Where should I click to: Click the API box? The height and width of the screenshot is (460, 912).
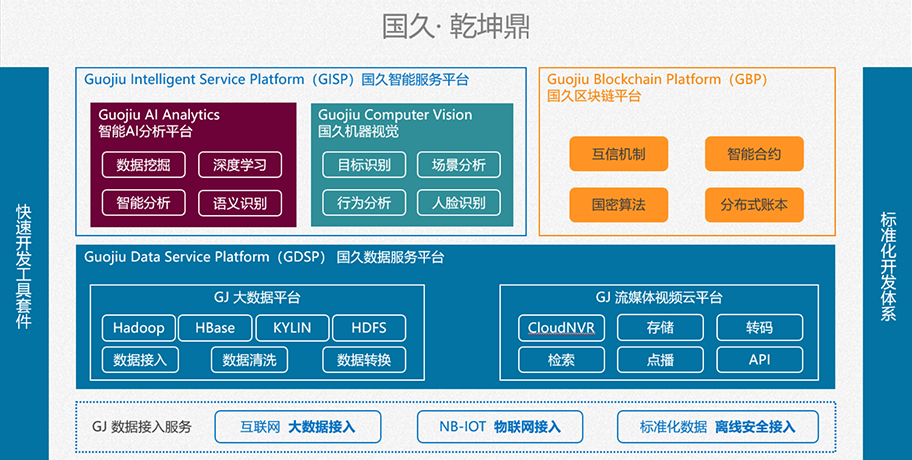(759, 360)
